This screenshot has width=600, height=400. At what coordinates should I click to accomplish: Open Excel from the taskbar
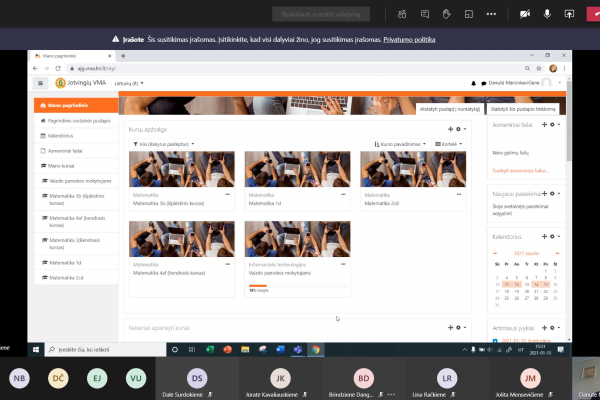[x=210, y=349]
